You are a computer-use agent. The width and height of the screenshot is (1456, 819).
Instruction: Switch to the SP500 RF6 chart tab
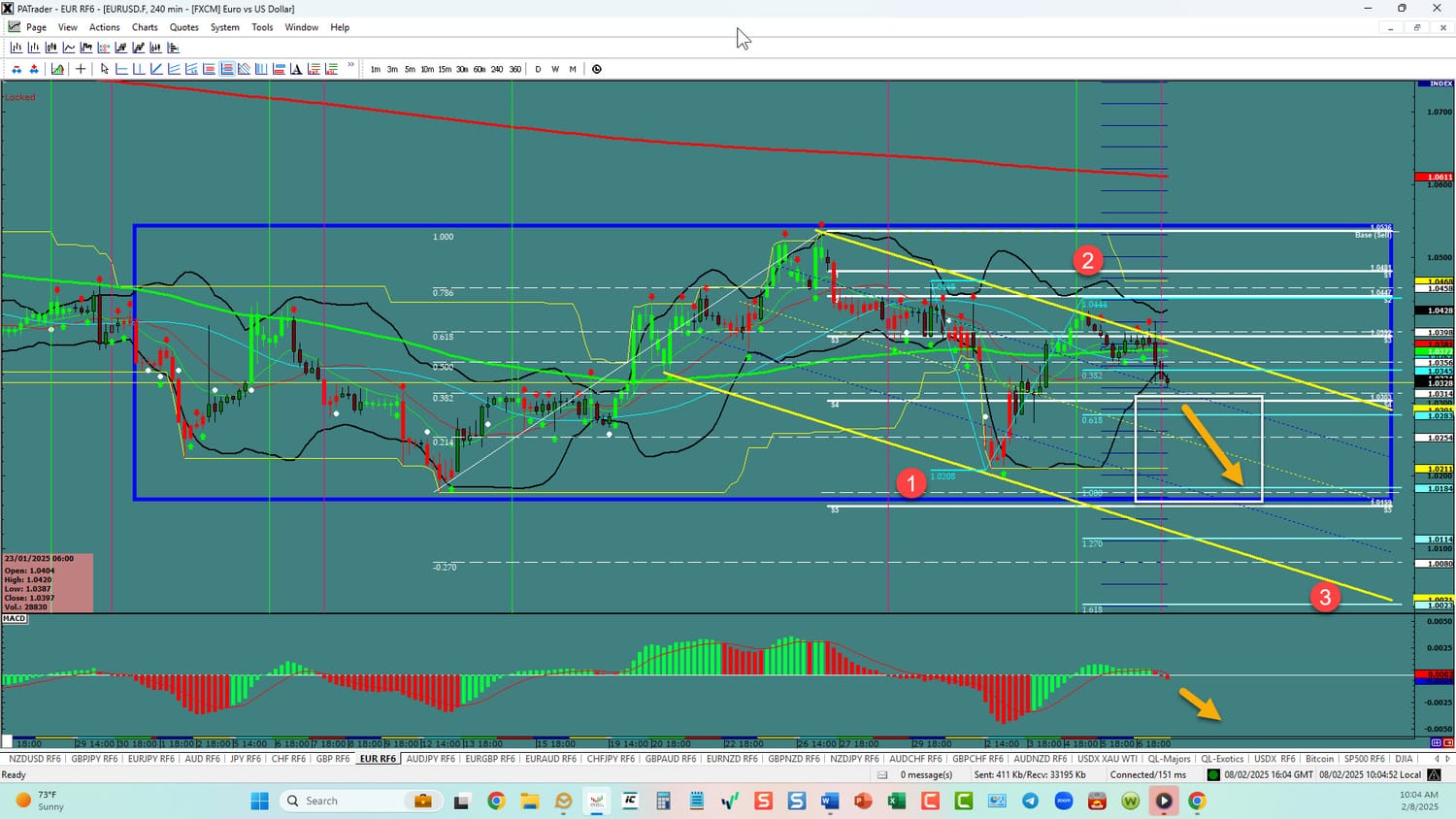pyautogui.click(x=1364, y=759)
